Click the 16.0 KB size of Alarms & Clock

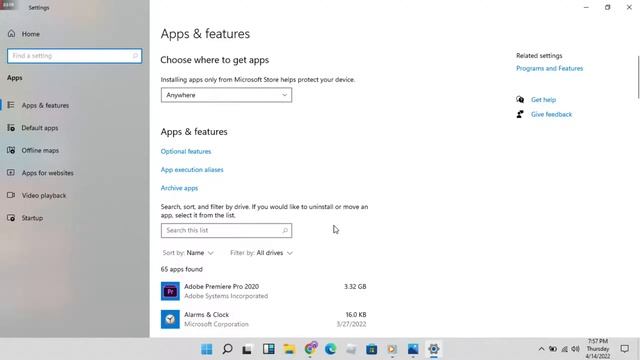[x=356, y=315]
